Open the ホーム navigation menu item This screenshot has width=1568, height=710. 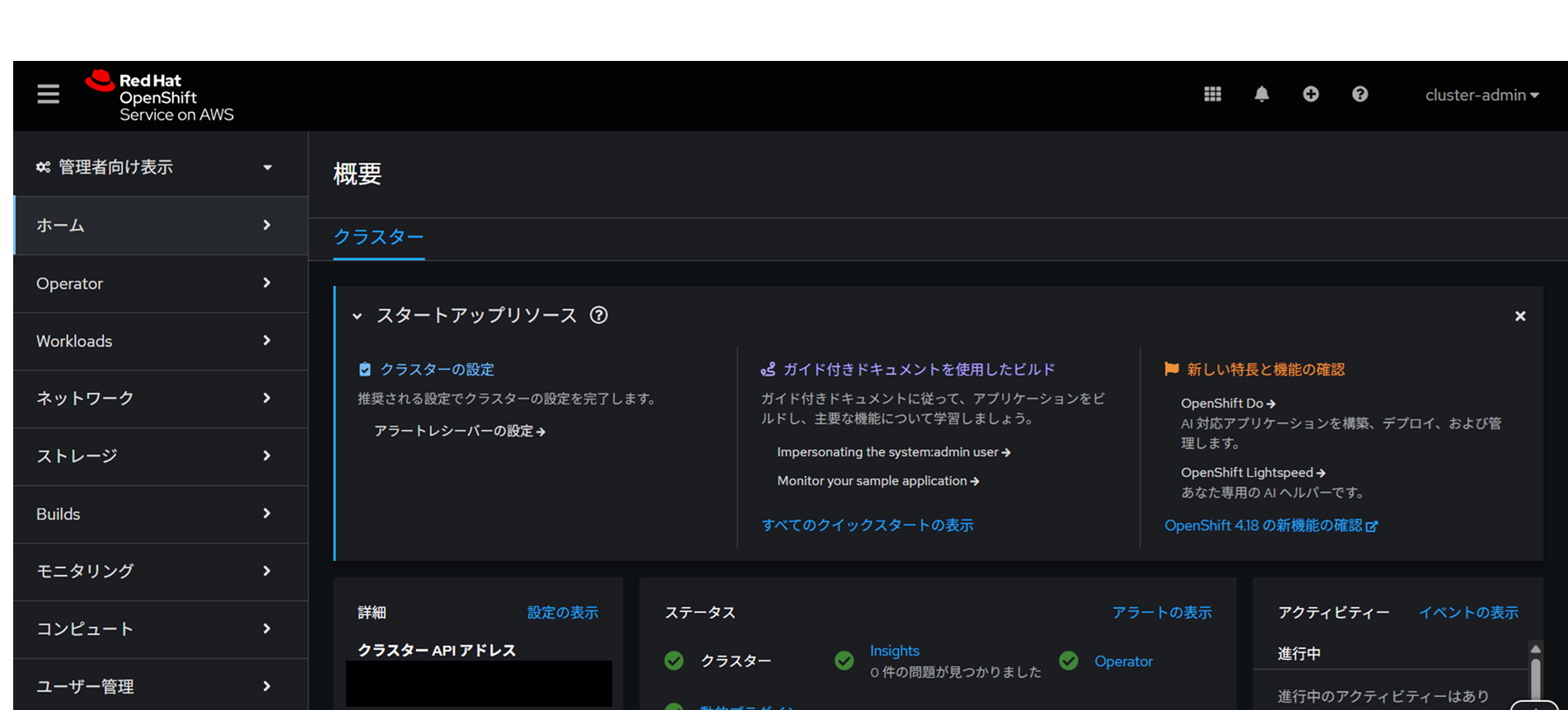[155, 226]
